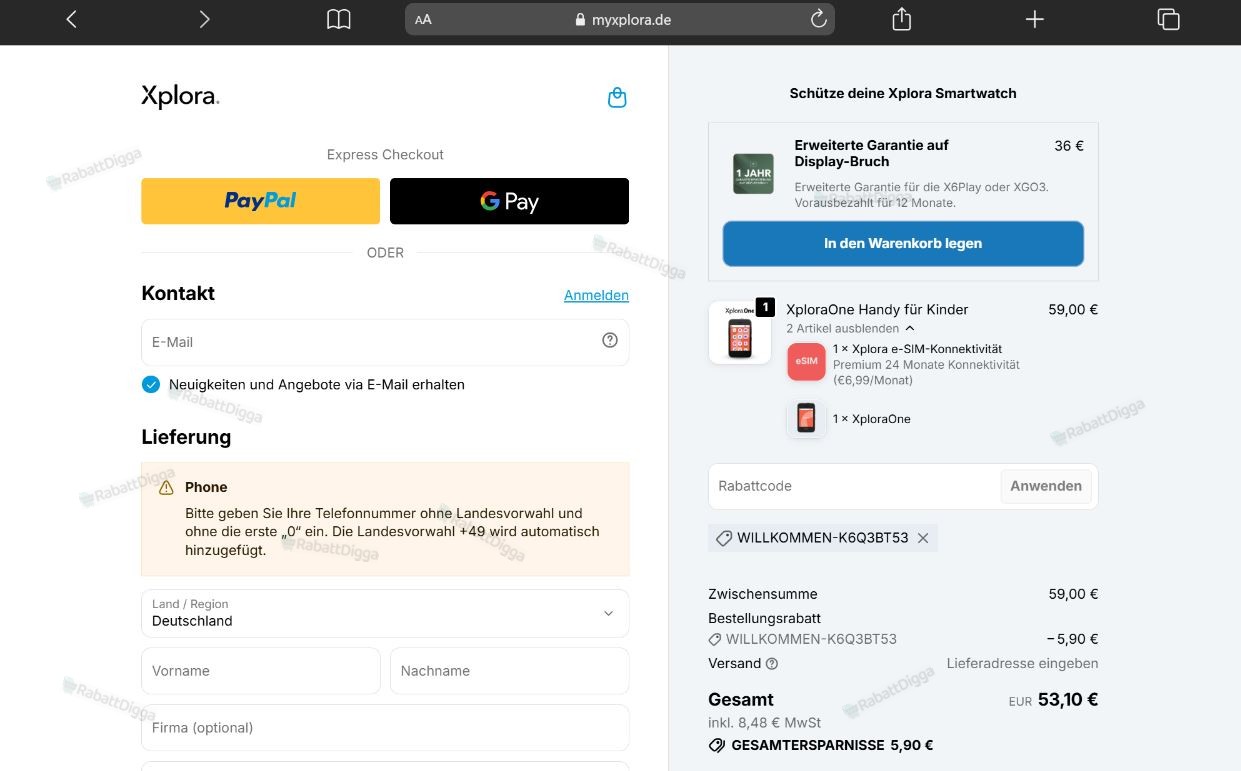1241x771 pixels.
Task: Add warranty via In den Warenkorb legen
Action: [903, 243]
